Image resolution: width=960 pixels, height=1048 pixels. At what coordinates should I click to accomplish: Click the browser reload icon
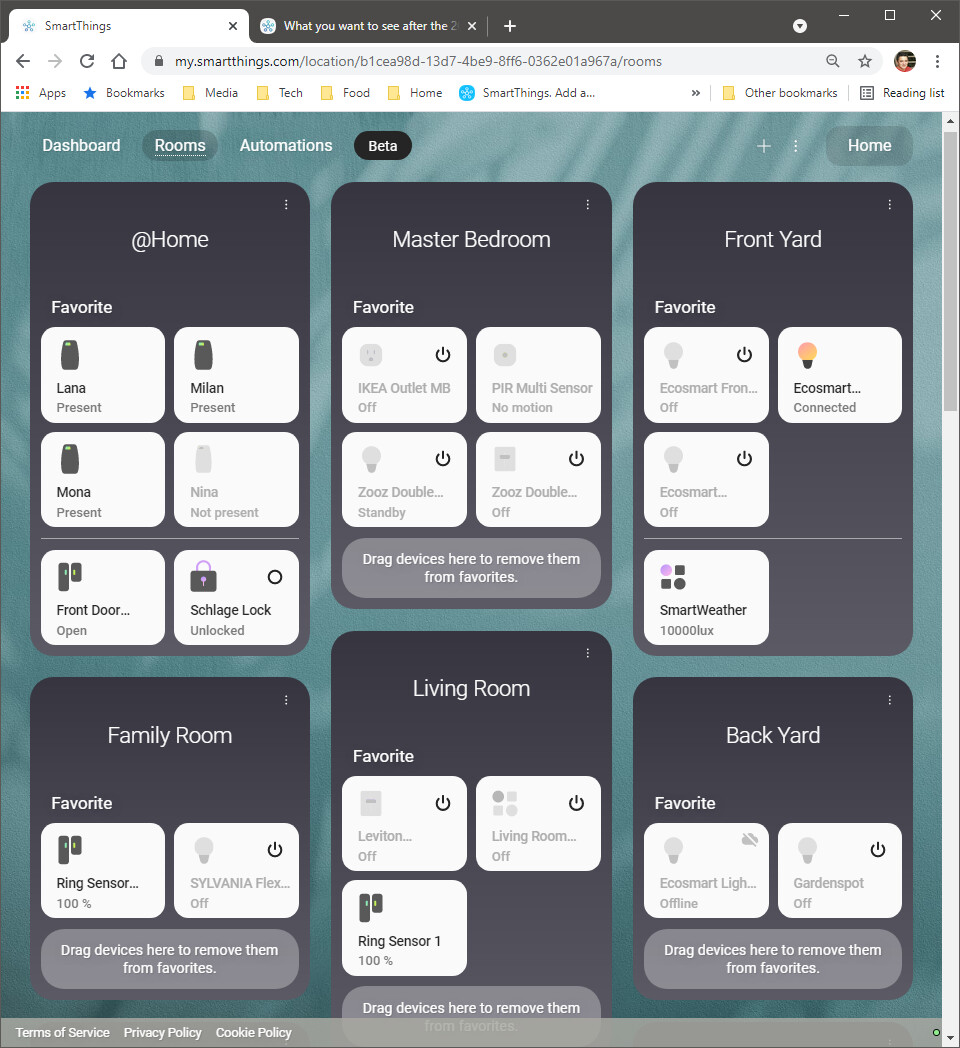(87, 61)
